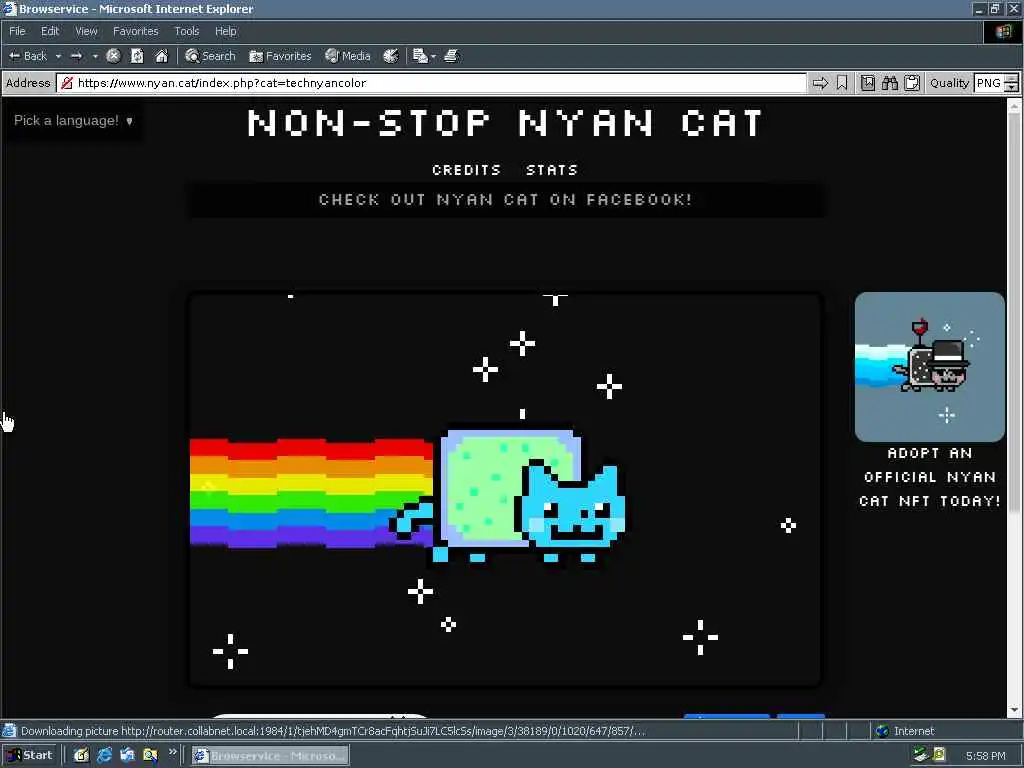This screenshot has width=1024, height=768.
Task: Go to the Home page icon
Action: (x=161, y=56)
